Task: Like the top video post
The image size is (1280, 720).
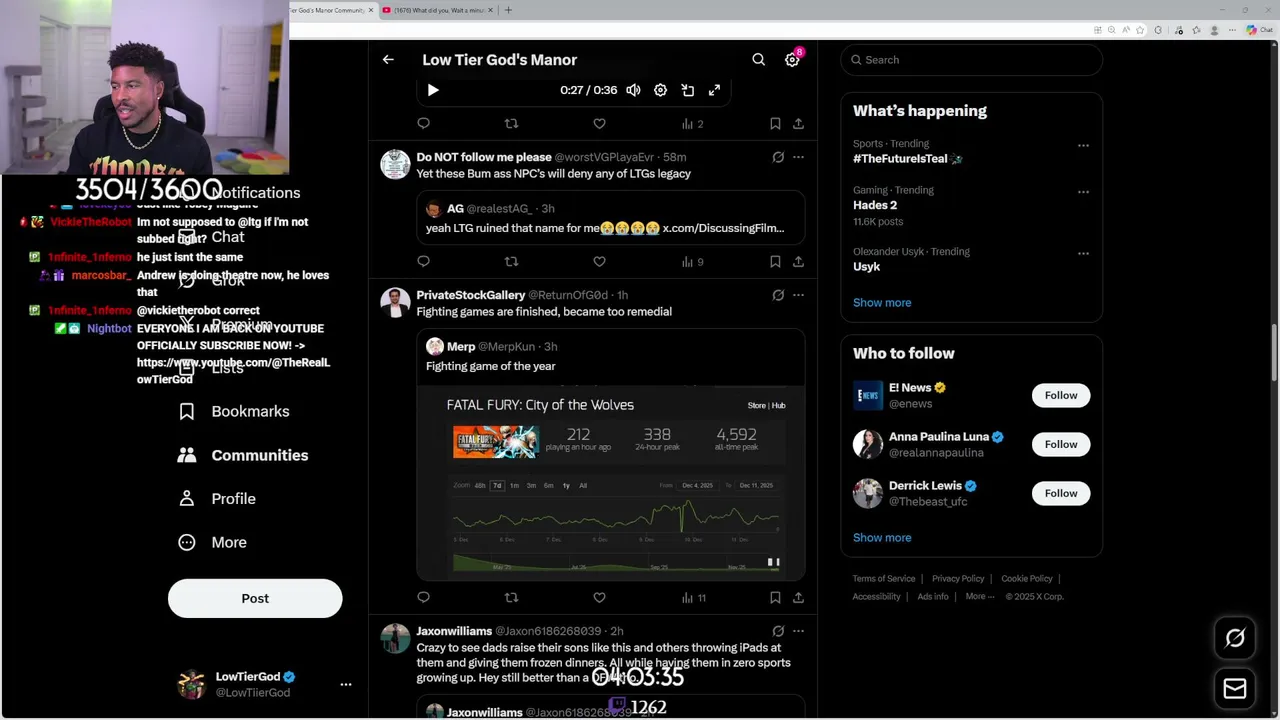Action: coord(599,124)
